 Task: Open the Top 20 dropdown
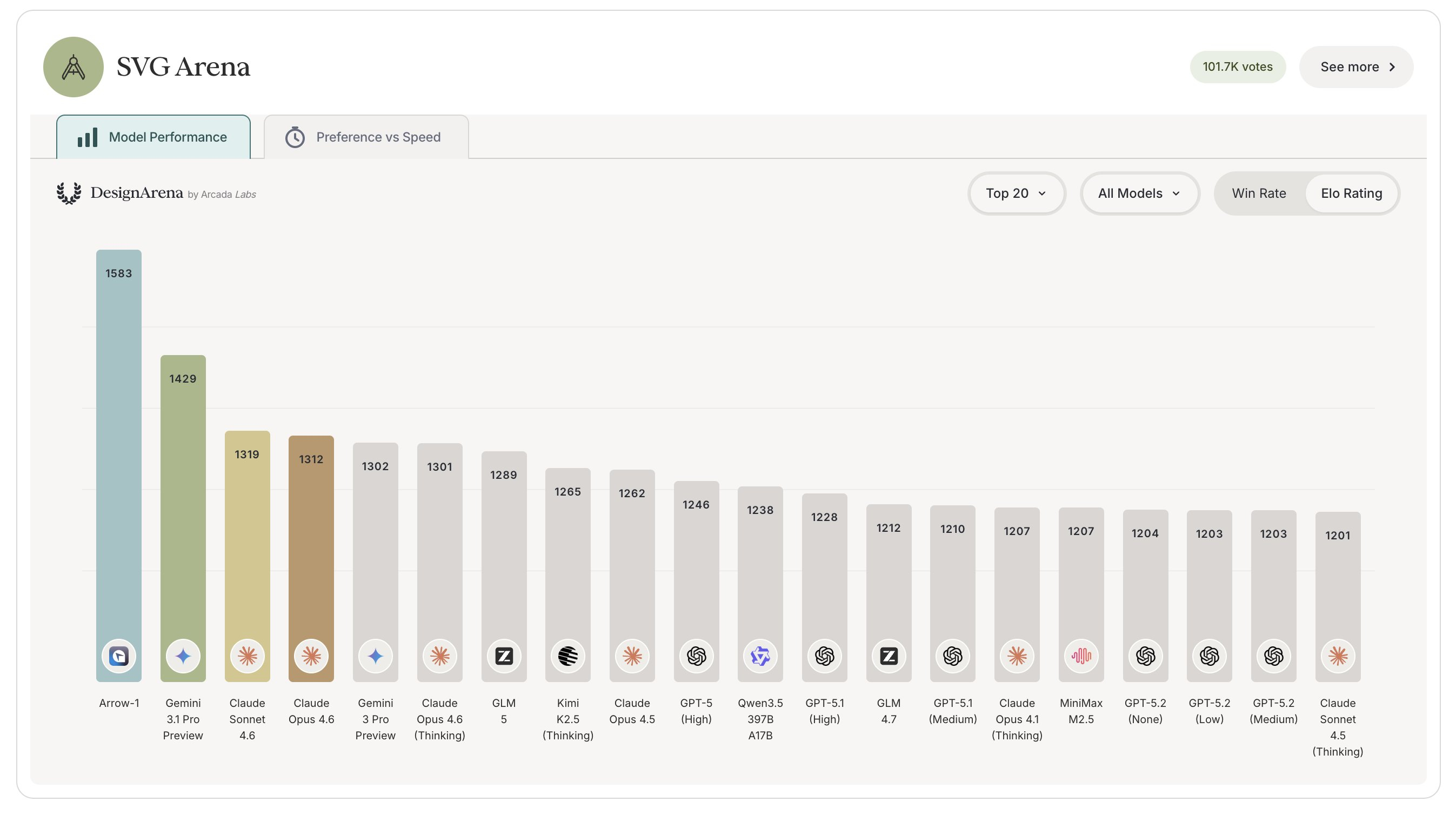(x=1016, y=193)
